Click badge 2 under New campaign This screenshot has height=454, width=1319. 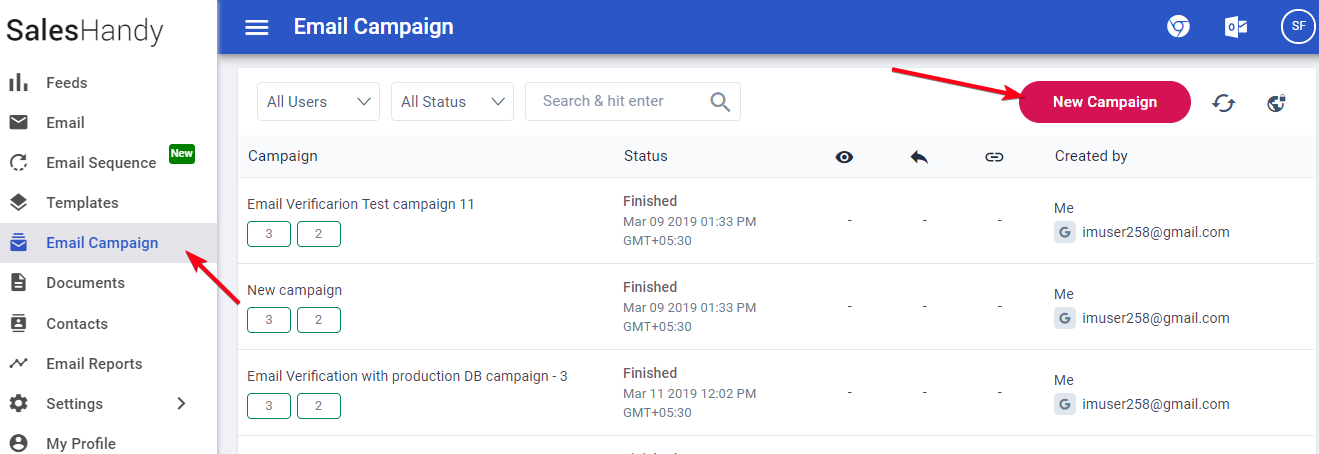[319, 320]
